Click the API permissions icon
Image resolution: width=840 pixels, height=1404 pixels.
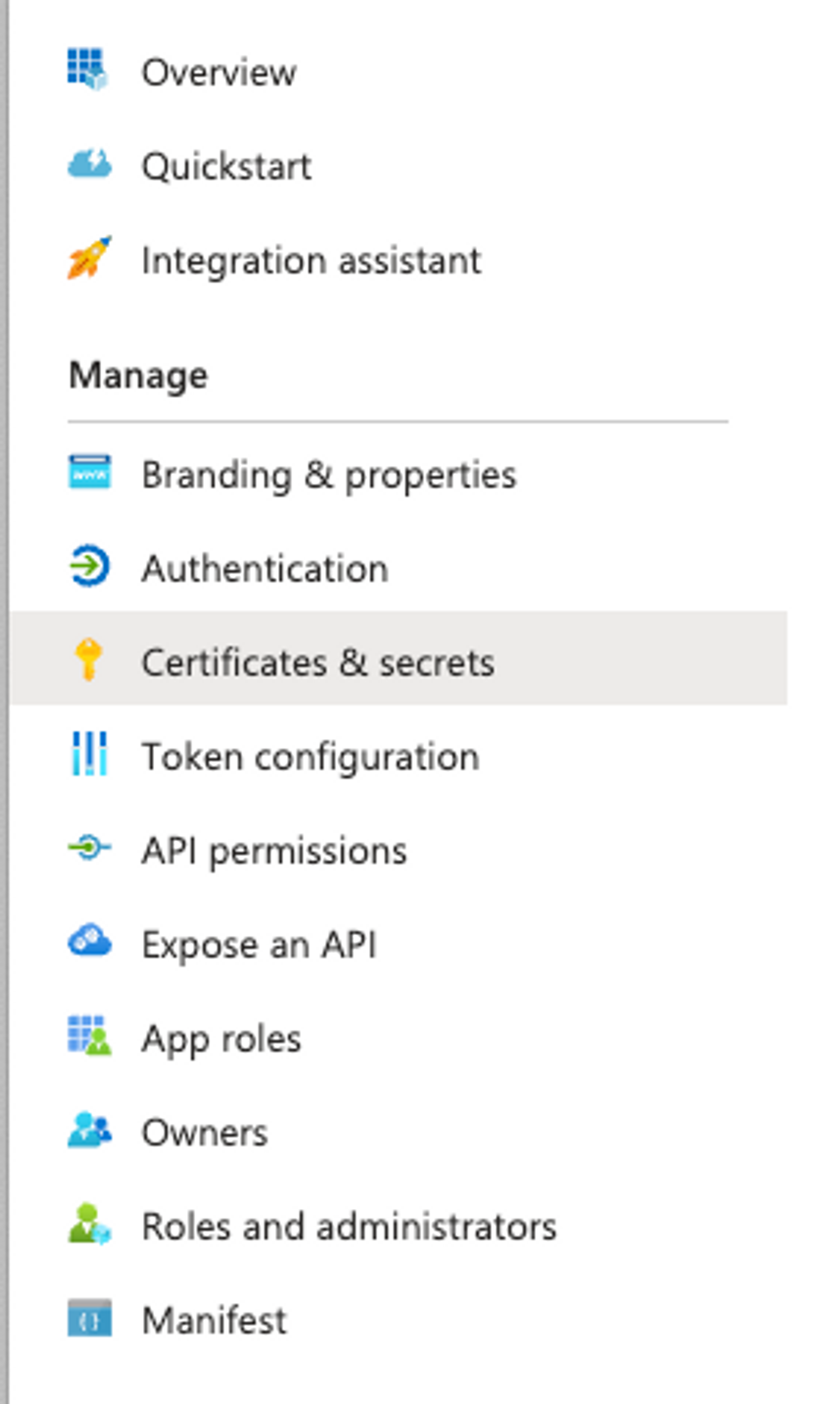coord(89,847)
